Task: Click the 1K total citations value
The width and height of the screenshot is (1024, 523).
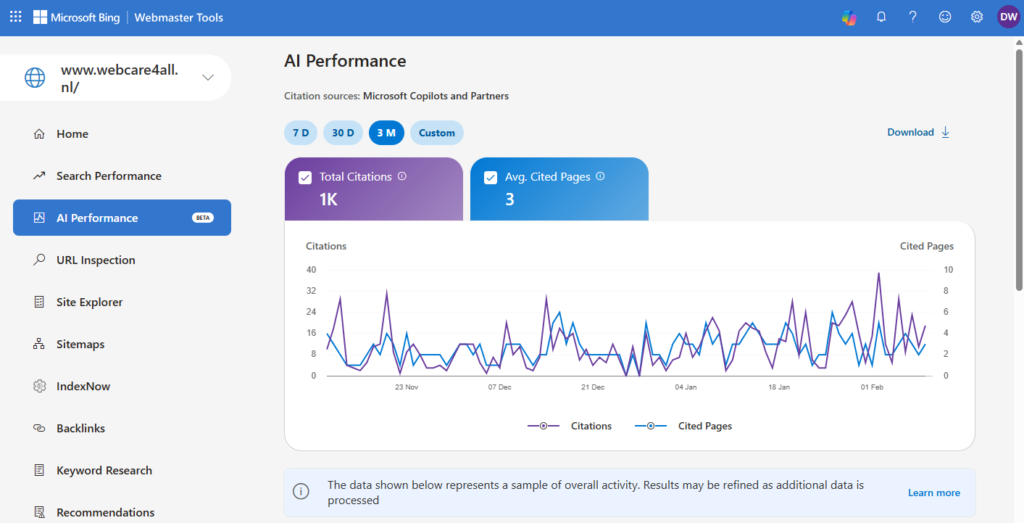Action: tap(328, 199)
